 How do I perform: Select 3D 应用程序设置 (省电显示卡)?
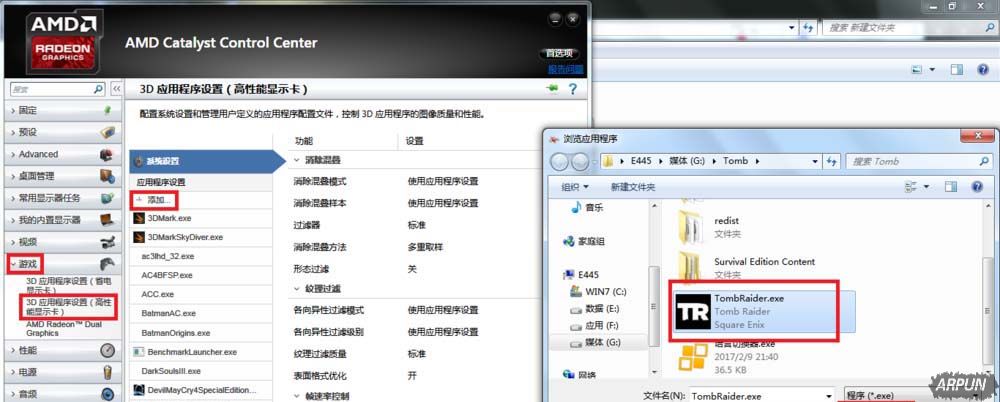[x=69, y=285]
